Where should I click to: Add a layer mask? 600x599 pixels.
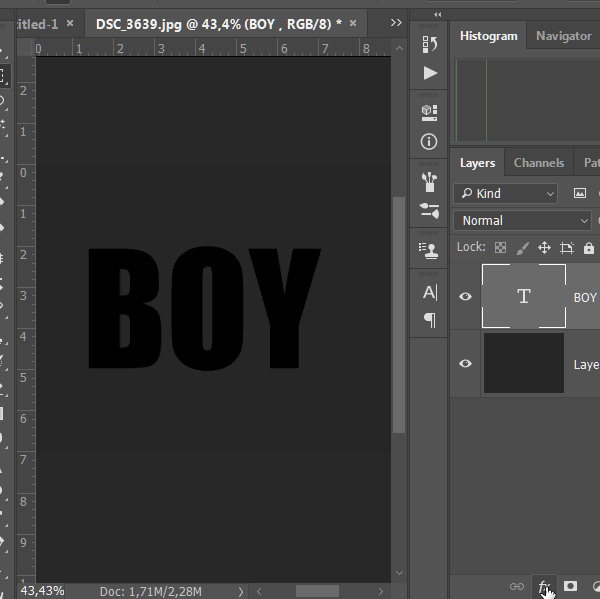(x=570, y=586)
